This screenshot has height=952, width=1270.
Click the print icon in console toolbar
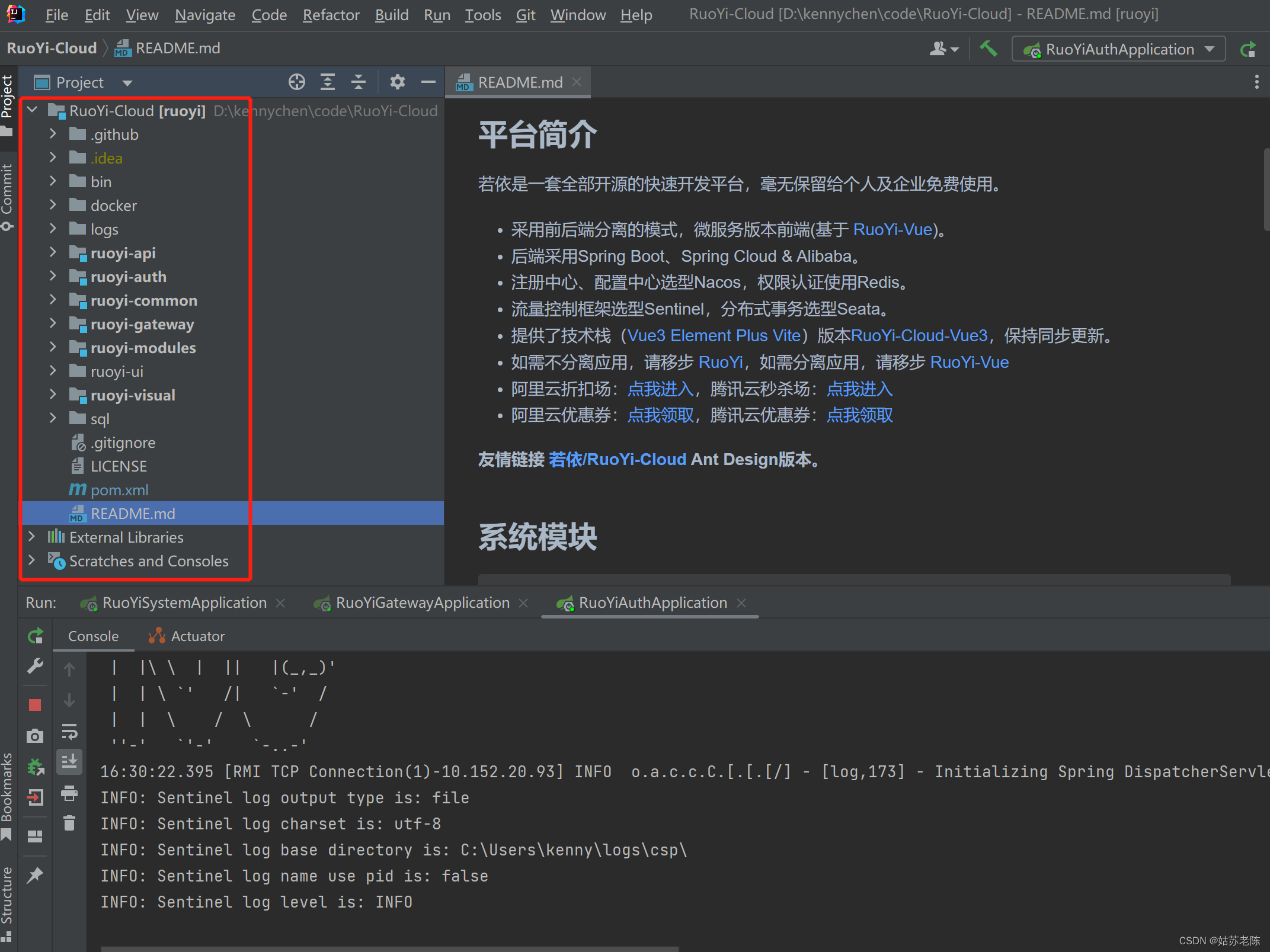coord(69,793)
